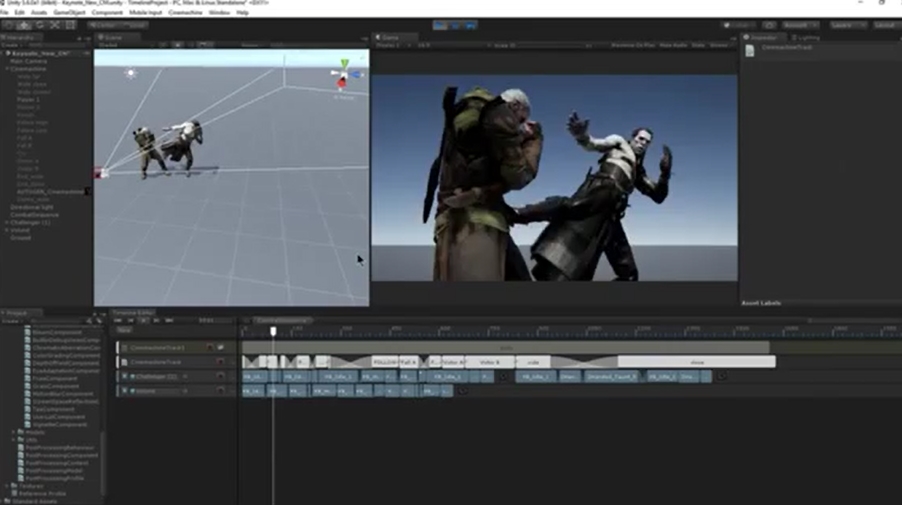This screenshot has height=505, width=902.
Task: Expand the Challenger (1) hierarchy node
Action: pos(7,222)
